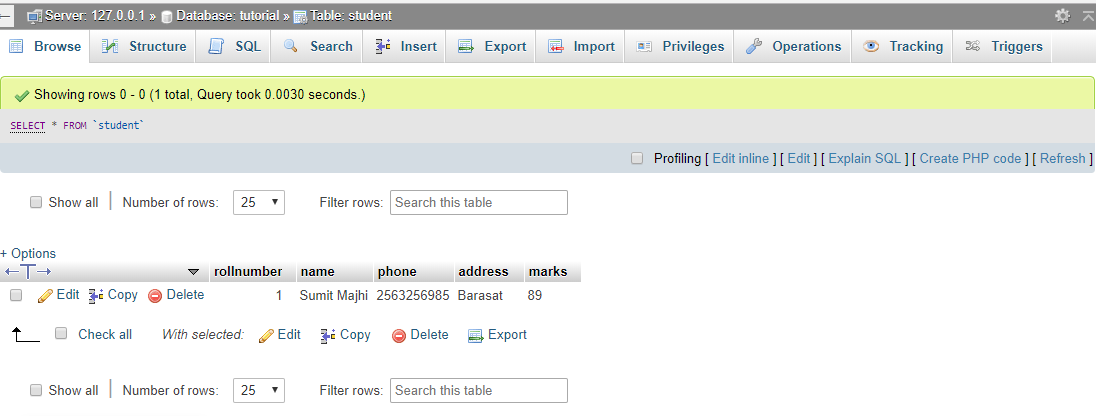Sort by the marks column header
Screen dimensions: 1096x416
click(548, 271)
